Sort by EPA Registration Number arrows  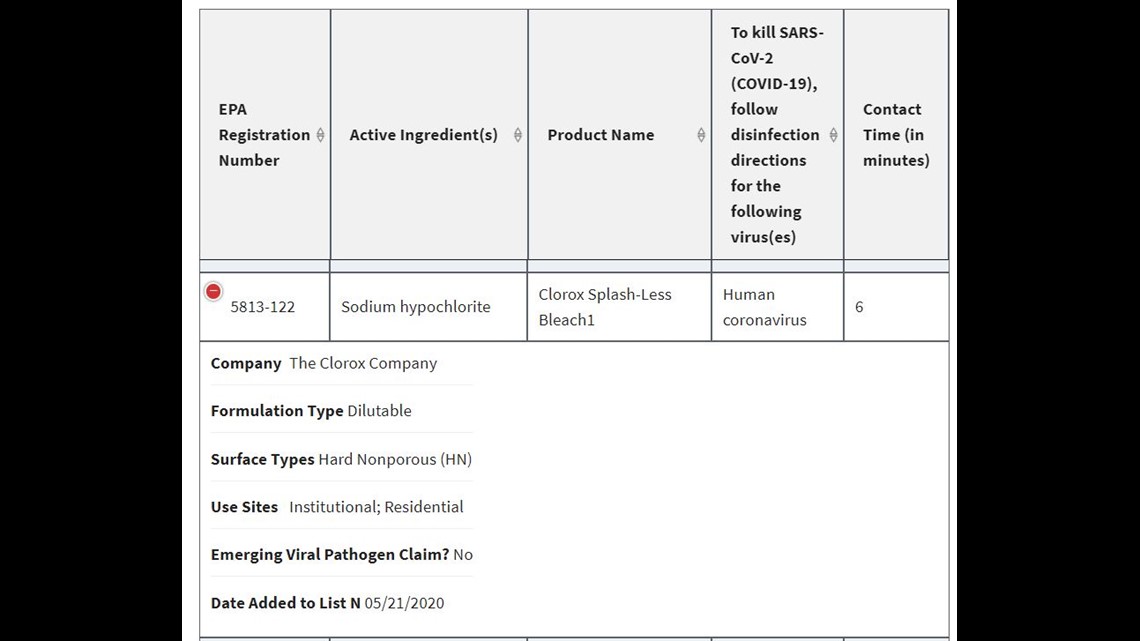pyautogui.click(x=320, y=134)
